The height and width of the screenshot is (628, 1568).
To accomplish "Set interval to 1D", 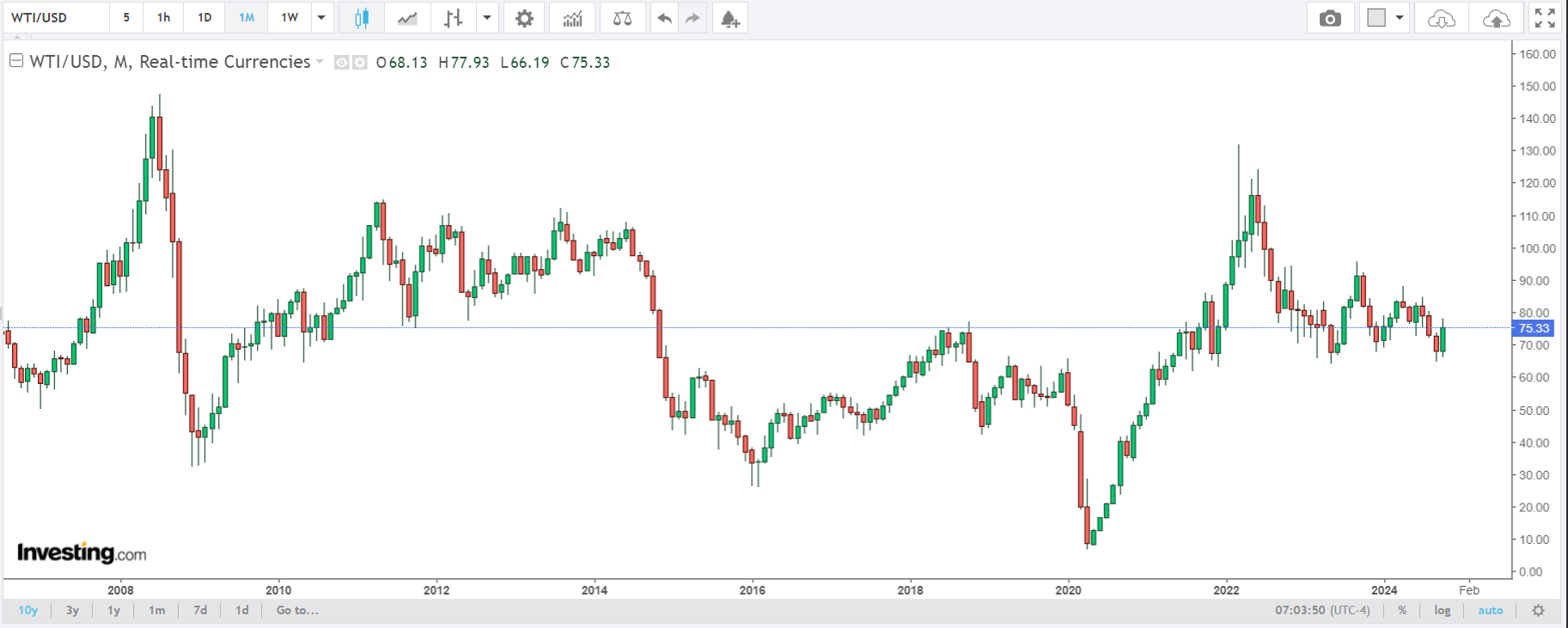I will [204, 18].
